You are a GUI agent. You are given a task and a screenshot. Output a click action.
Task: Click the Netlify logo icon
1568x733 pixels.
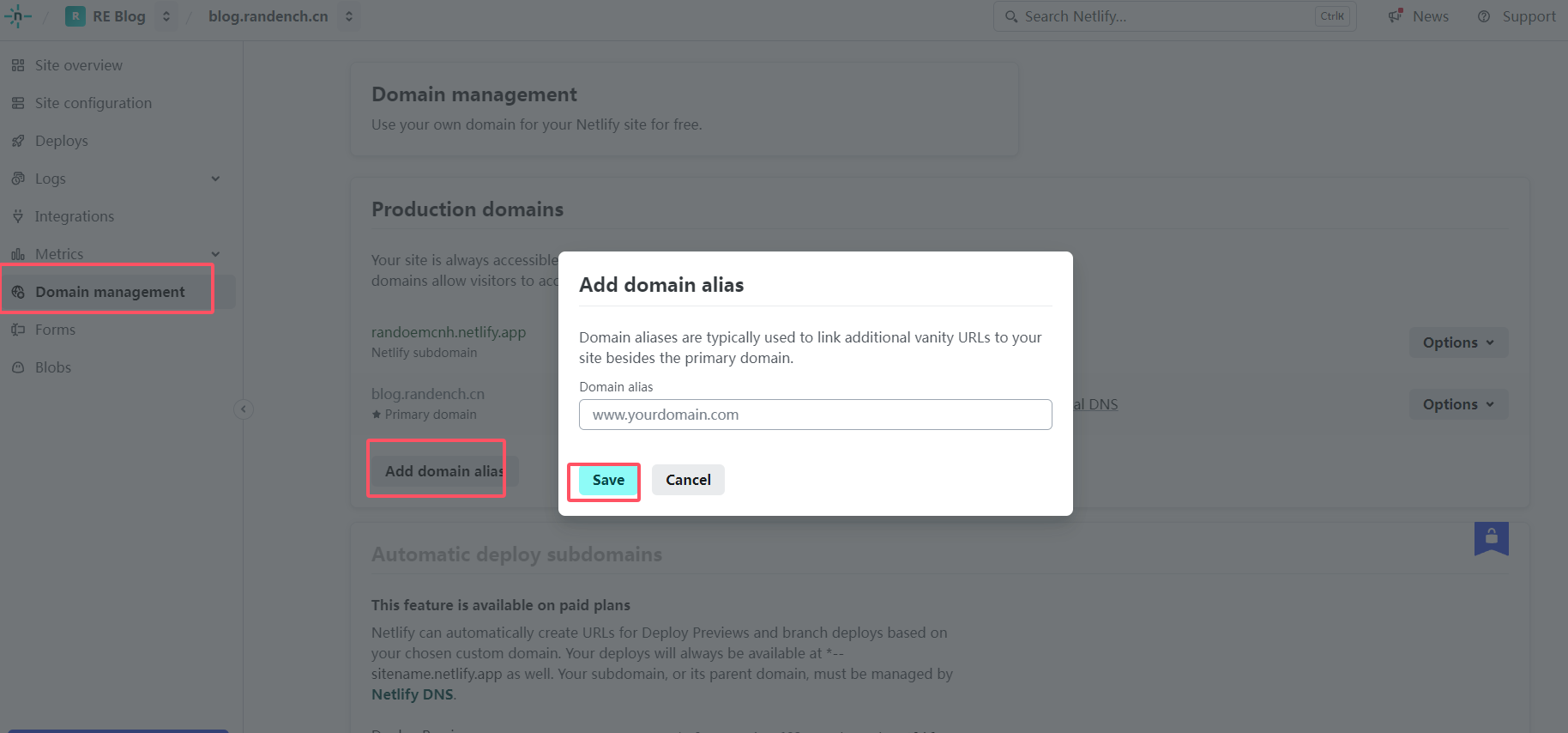(17, 16)
